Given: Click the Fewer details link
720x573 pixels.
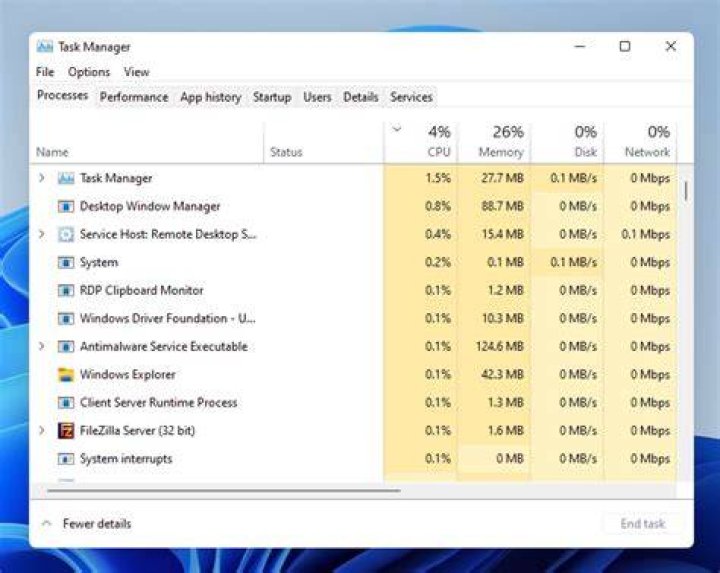Looking at the screenshot, I should tap(97, 524).
